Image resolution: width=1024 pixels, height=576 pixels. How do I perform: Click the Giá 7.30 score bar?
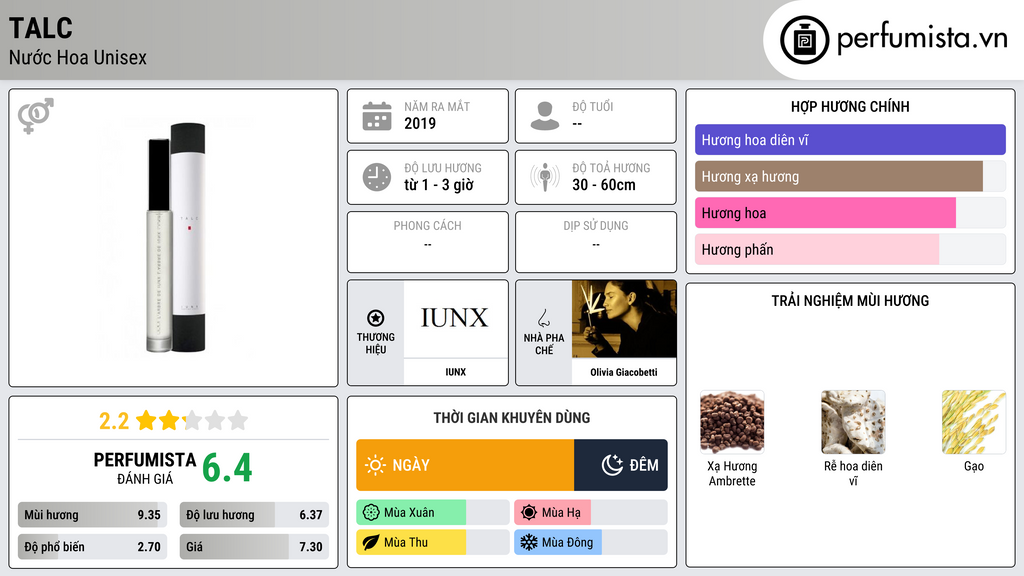point(254,547)
